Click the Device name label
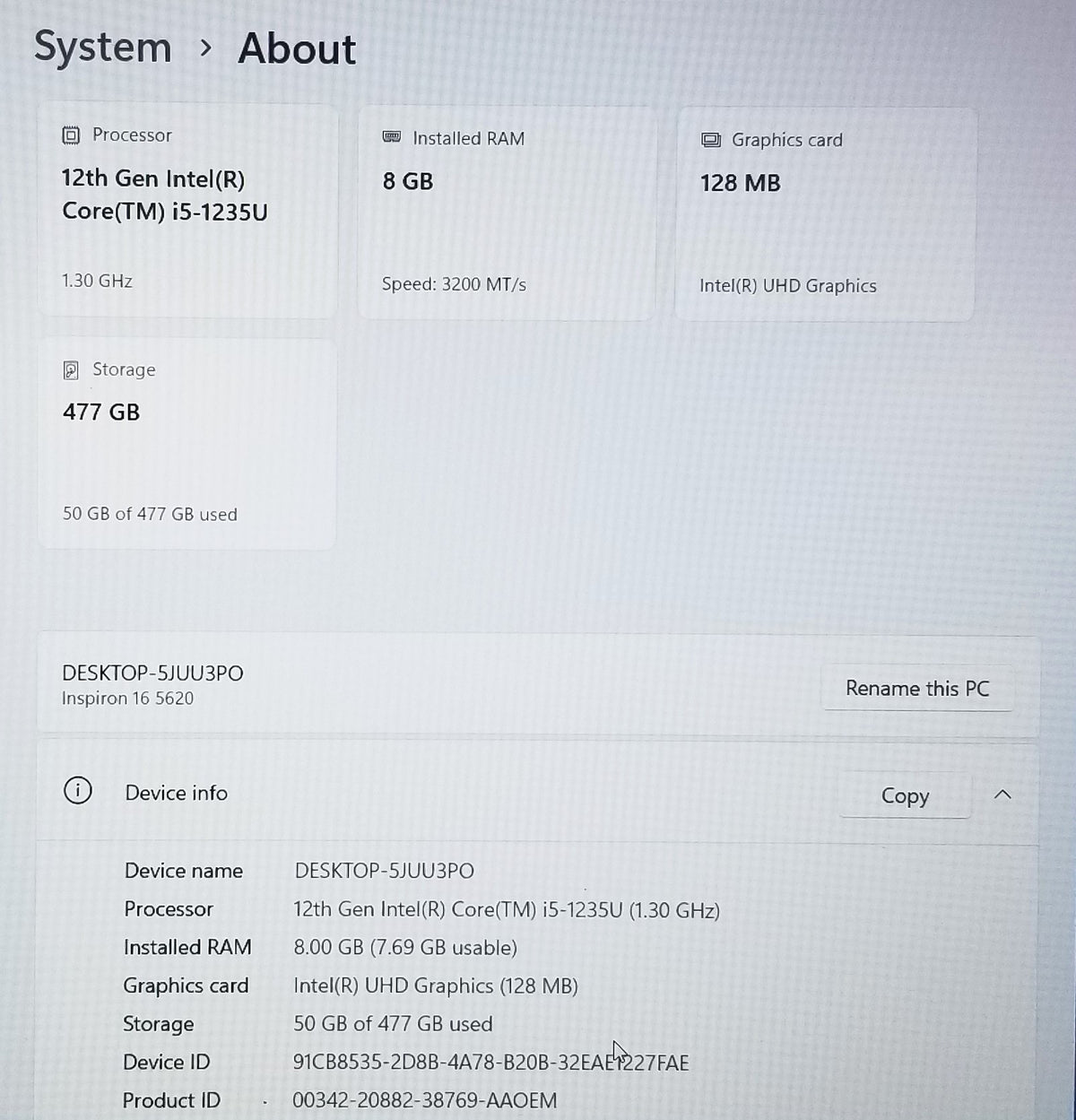 pos(184,871)
